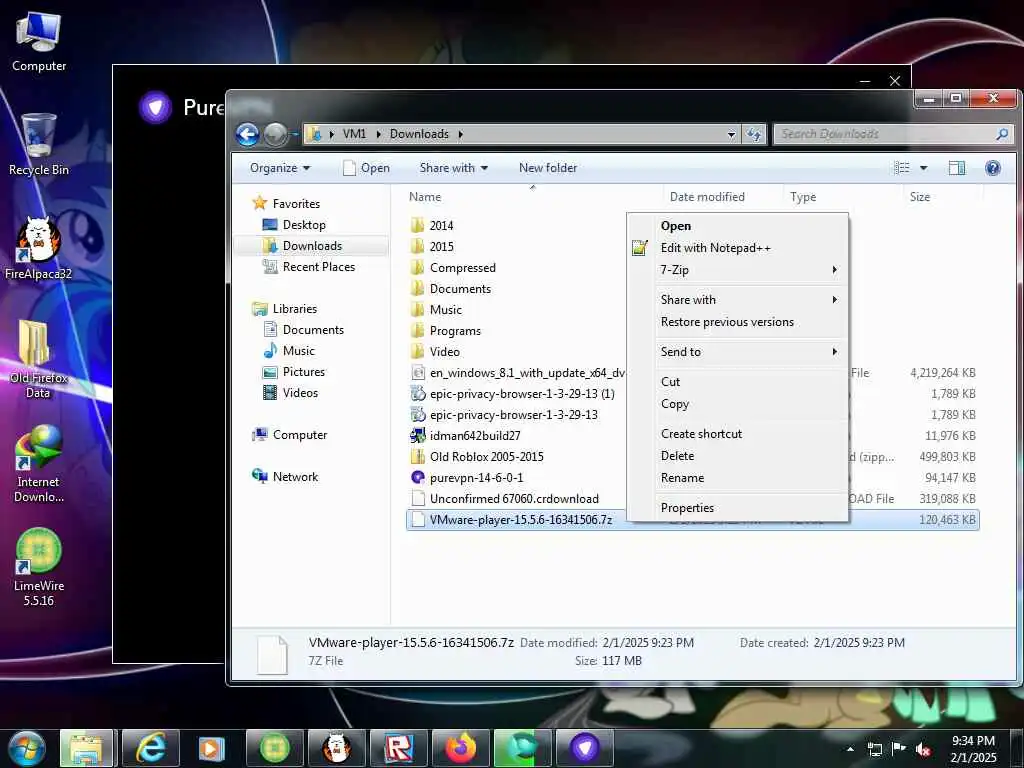Choose Delete from the context menu
This screenshot has height=768, width=1024.
pyautogui.click(x=751, y=456)
